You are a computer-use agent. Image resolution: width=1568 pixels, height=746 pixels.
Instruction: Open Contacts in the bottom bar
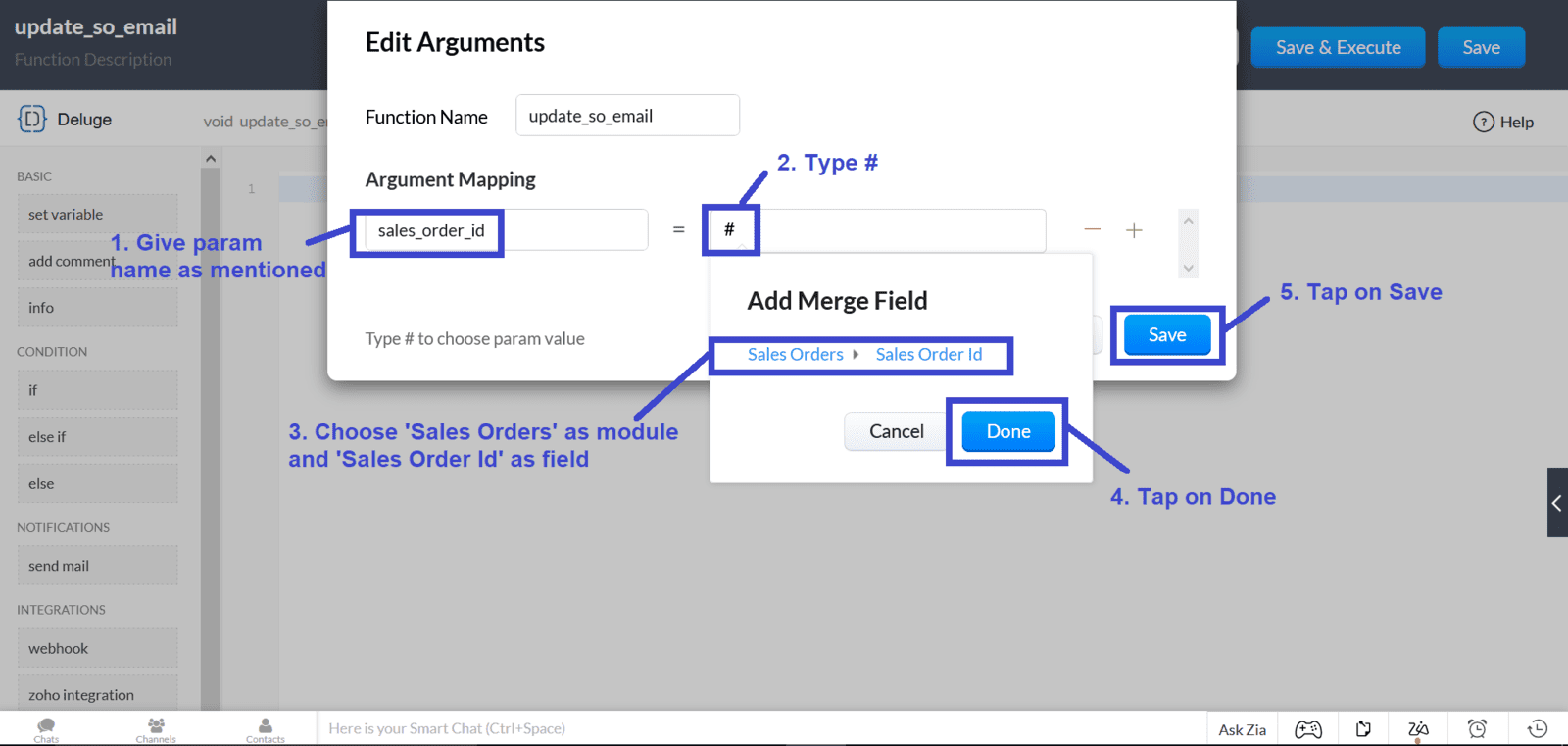coord(265,729)
